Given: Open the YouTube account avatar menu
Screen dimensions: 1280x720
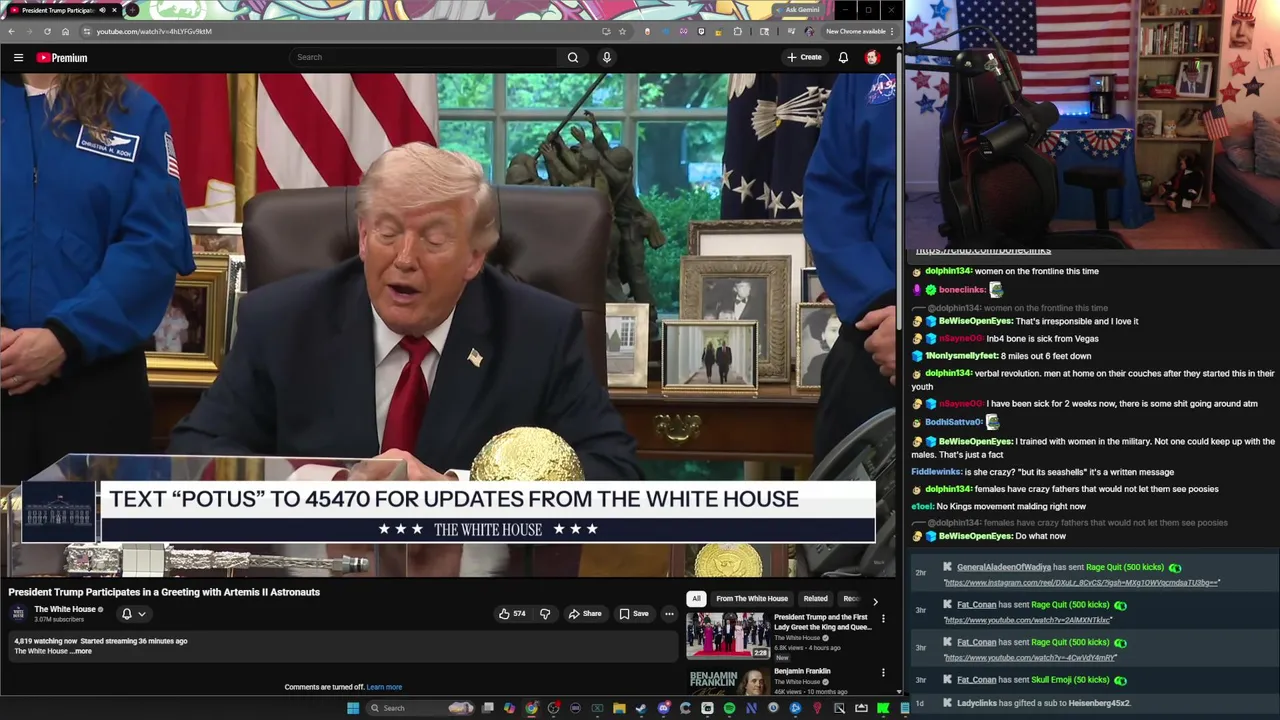Looking at the screenshot, I should pyautogui.click(x=872, y=58).
